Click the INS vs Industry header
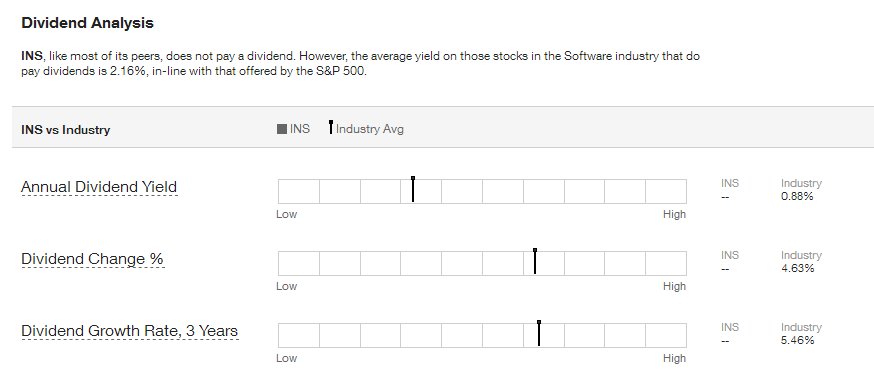 click(x=66, y=130)
